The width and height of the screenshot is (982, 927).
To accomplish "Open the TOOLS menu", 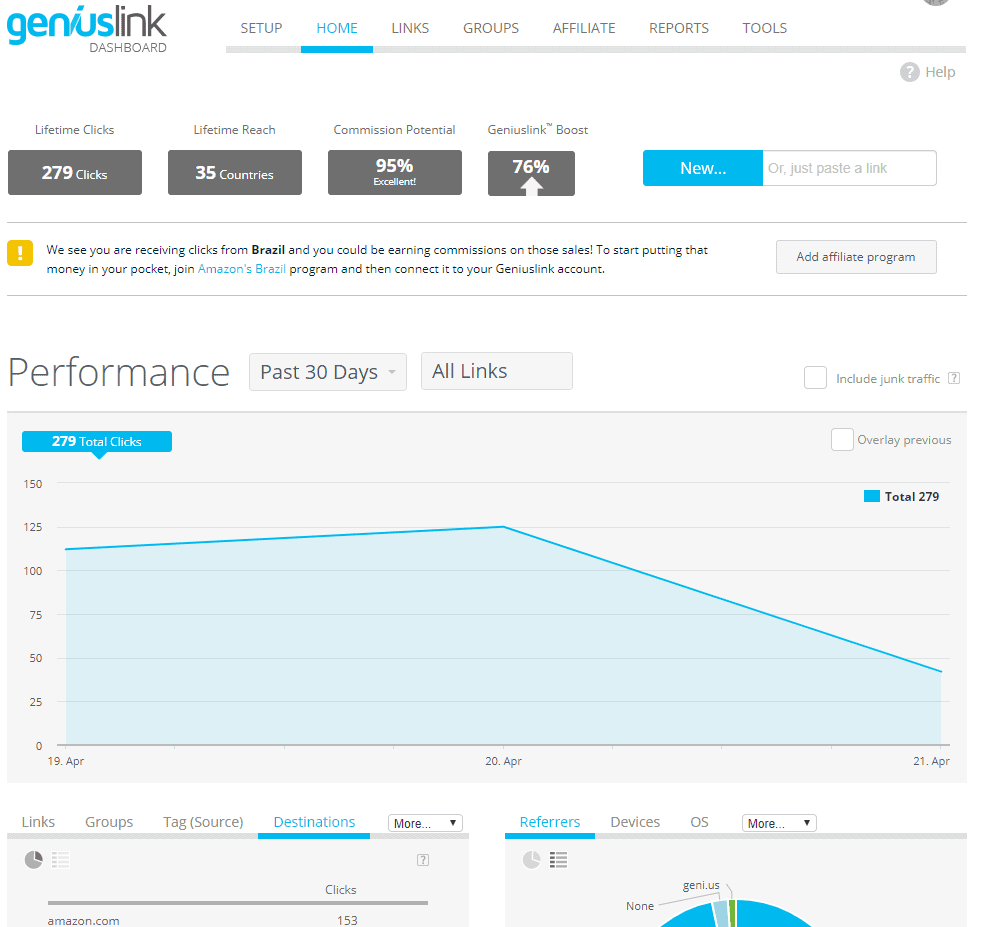I will 765,28.
